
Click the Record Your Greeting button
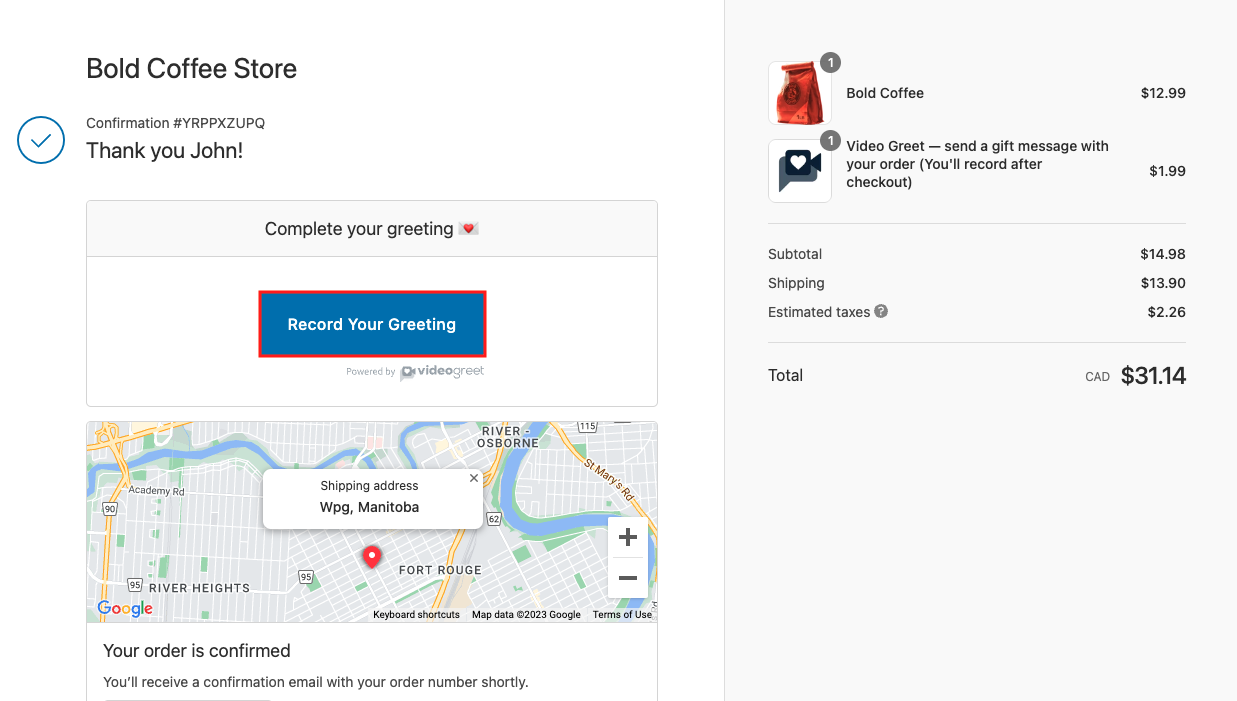click(x=372, y=324)
